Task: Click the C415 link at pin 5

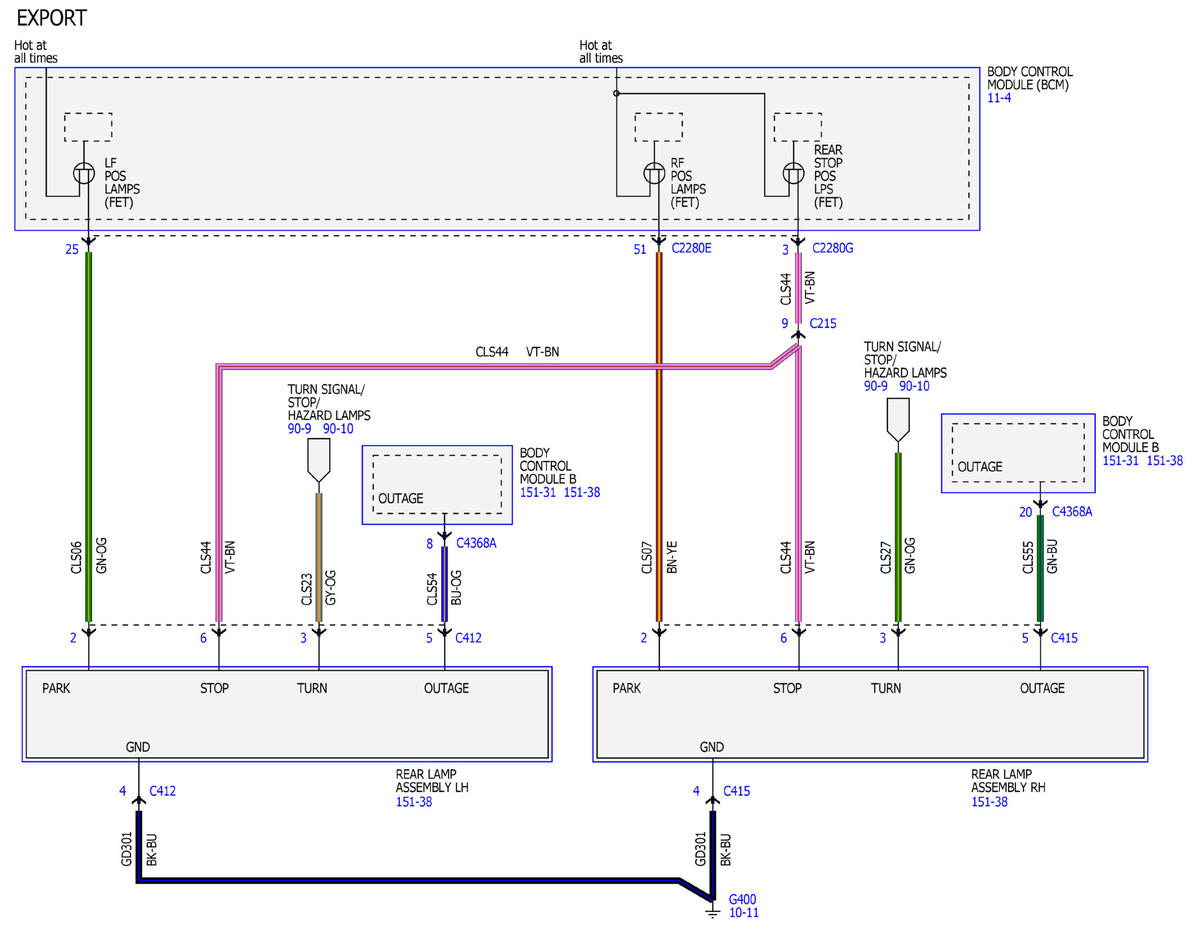Action: point(1064,638)
